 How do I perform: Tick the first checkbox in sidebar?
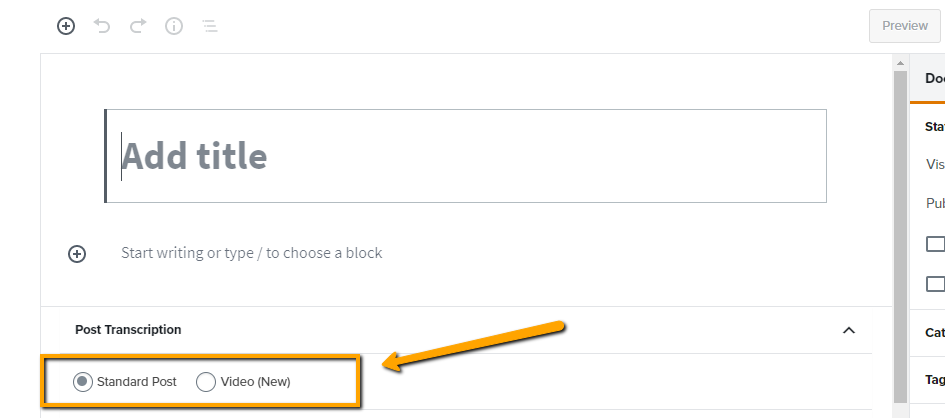point(935,244)
